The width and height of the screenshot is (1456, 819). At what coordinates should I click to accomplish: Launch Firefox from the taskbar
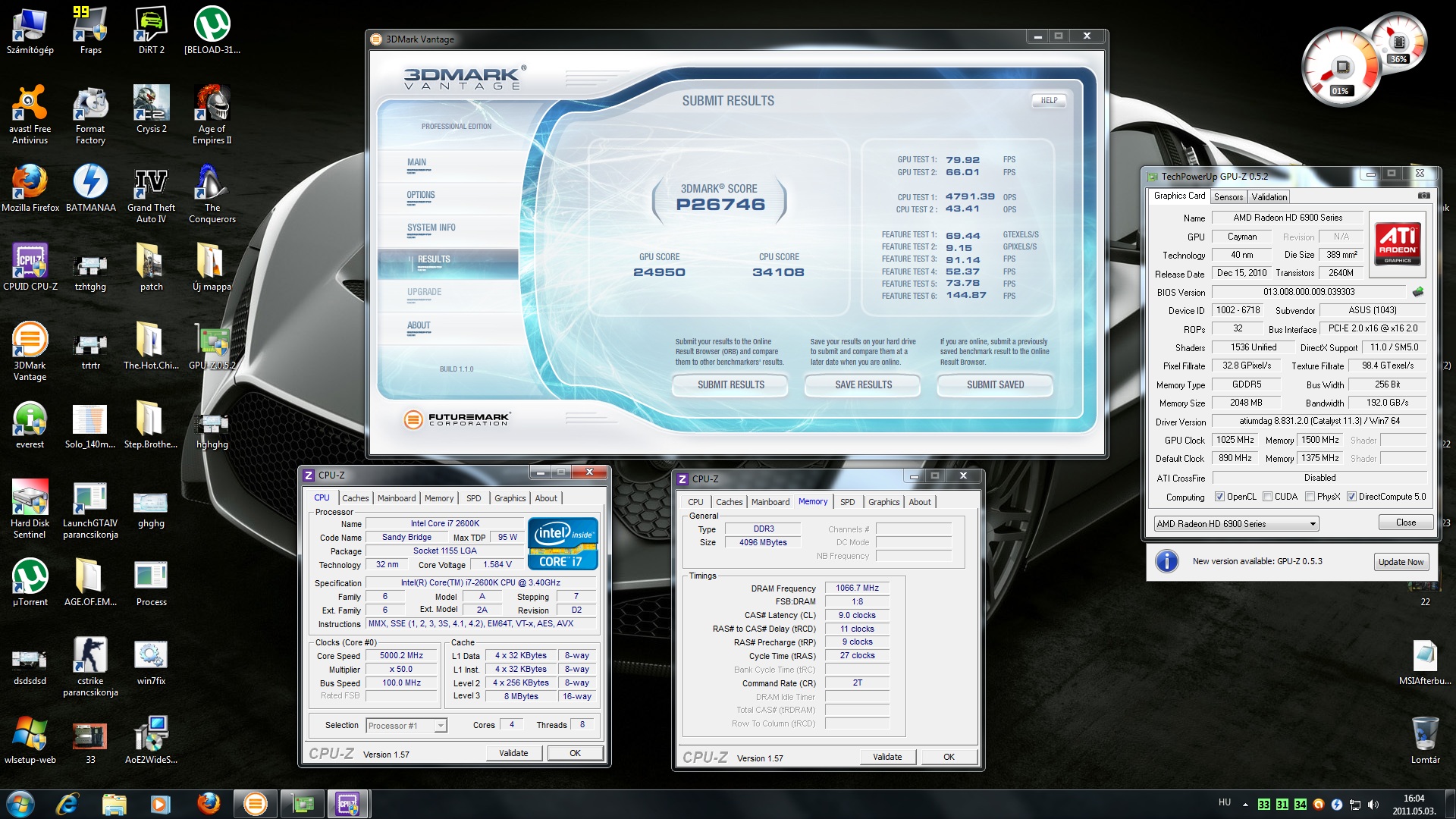click(208, 803)
